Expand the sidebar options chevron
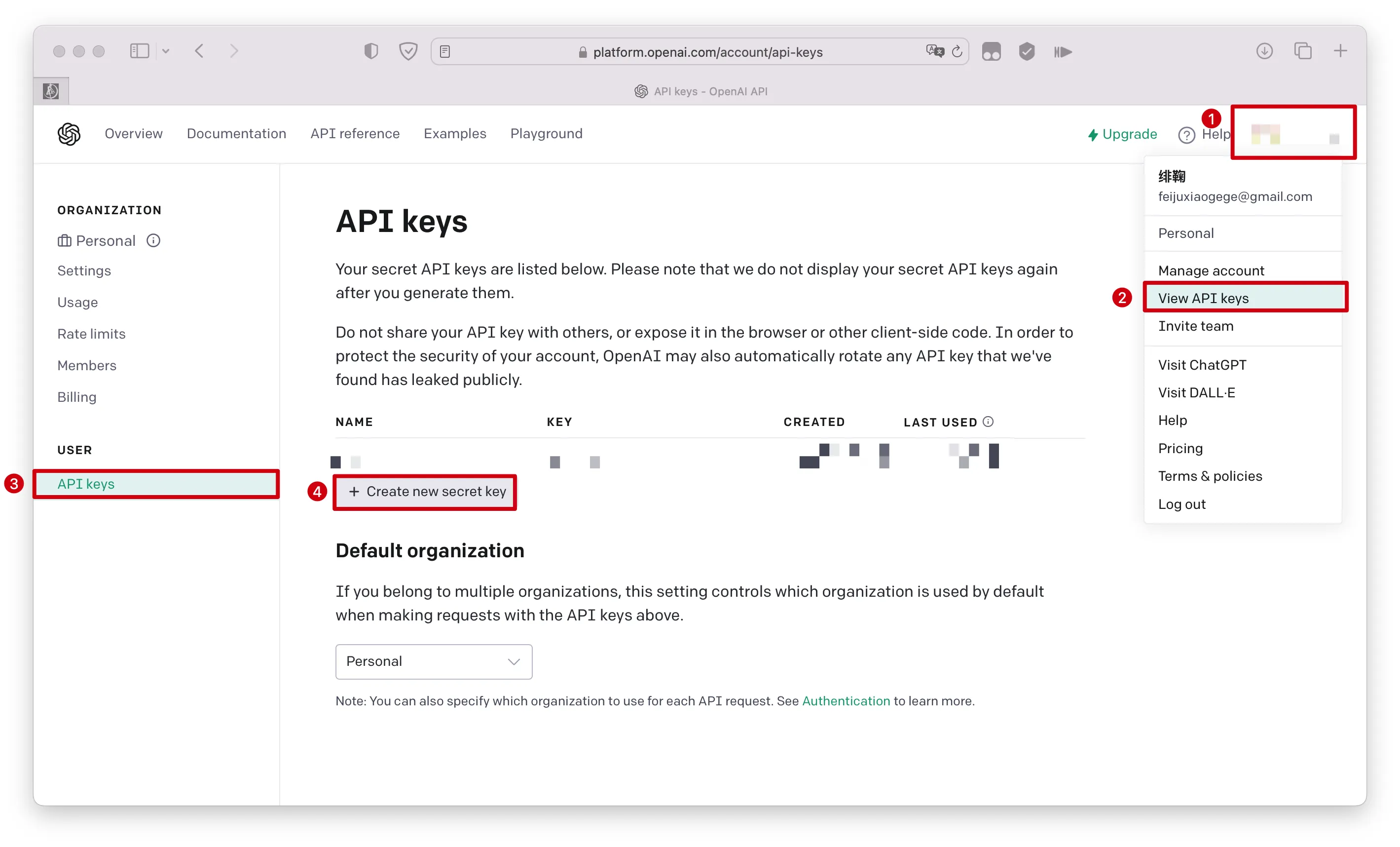Screen dimensions: 1400x847 [166, 52]
